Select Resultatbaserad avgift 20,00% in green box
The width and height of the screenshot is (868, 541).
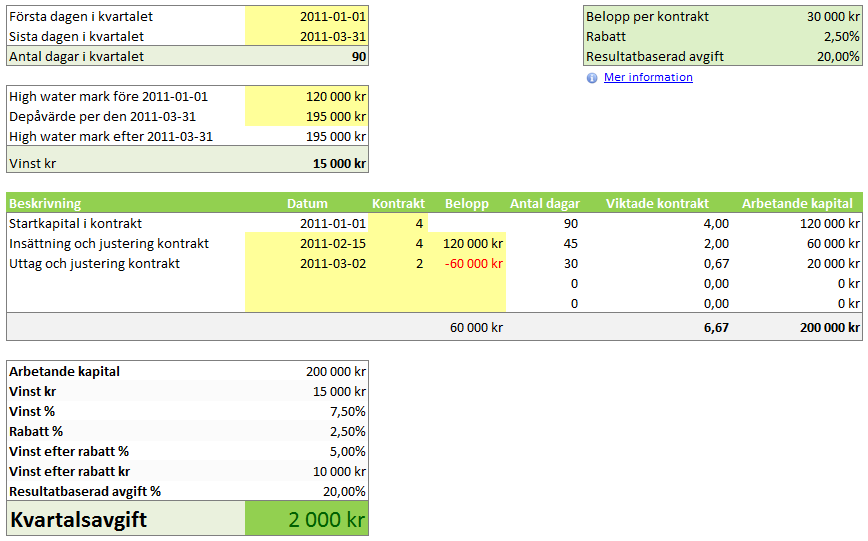pos(838,56)
